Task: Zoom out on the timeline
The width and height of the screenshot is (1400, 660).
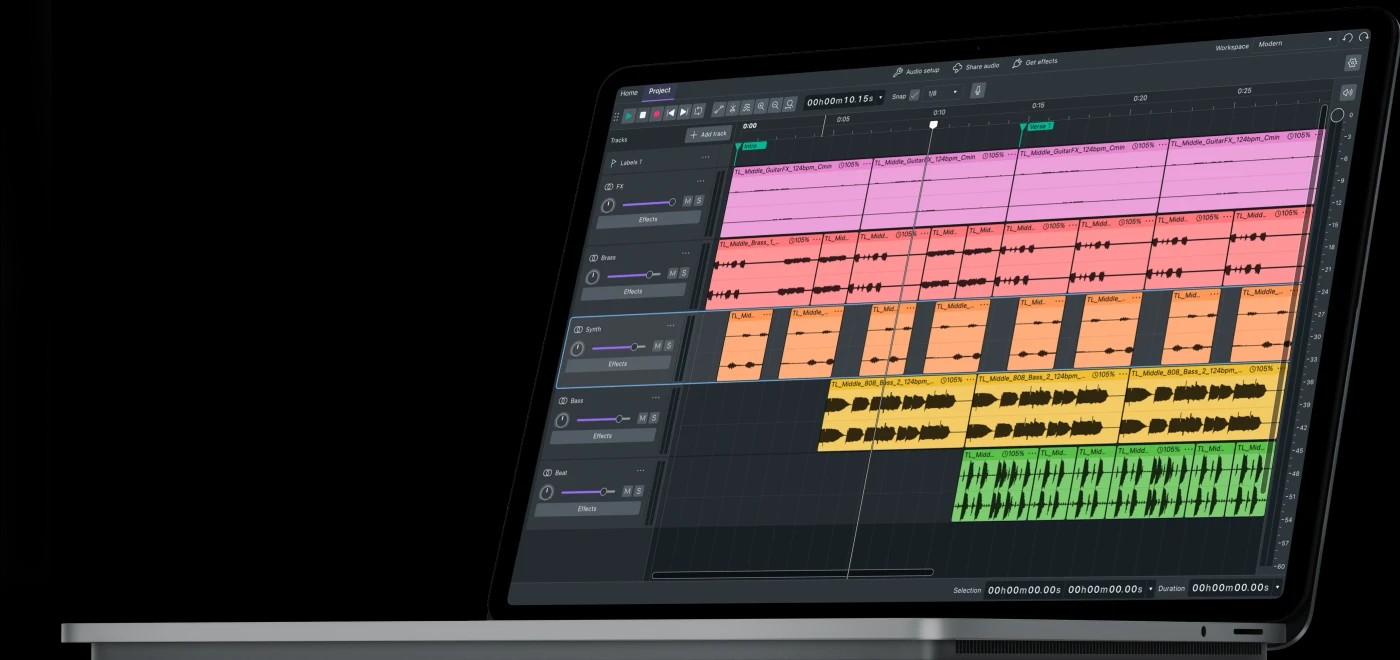Action: coord(775,105)
